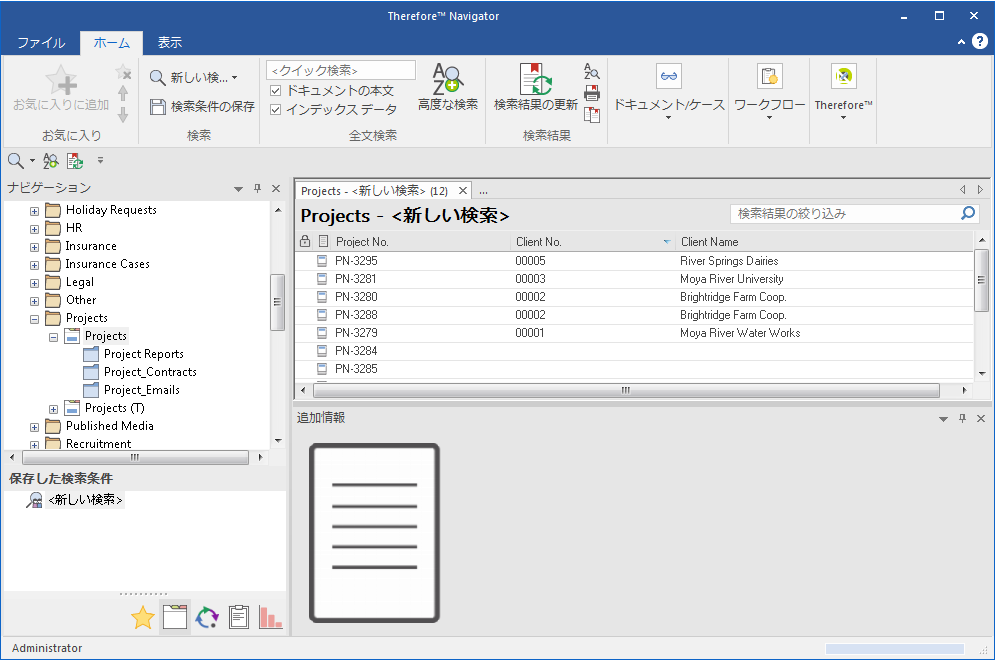Open help via the question mark icon

(980, 41)
